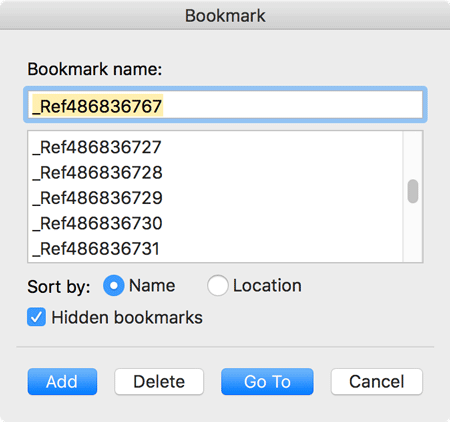Click the bookmark list scrollbar thumb
The height and width of the screenshot is (422, 450).
pos(413,191)
